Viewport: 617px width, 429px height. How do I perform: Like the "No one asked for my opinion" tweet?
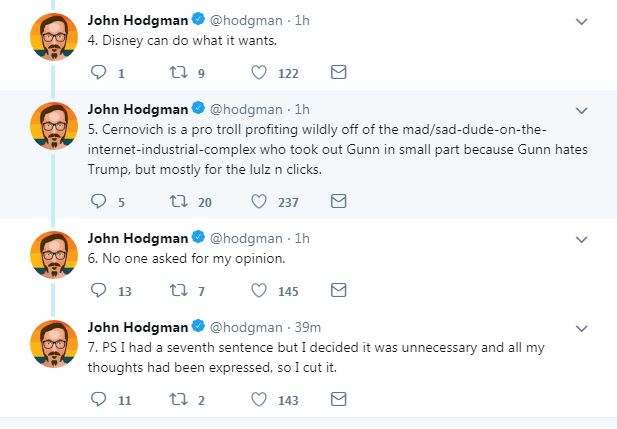(258, 291)
